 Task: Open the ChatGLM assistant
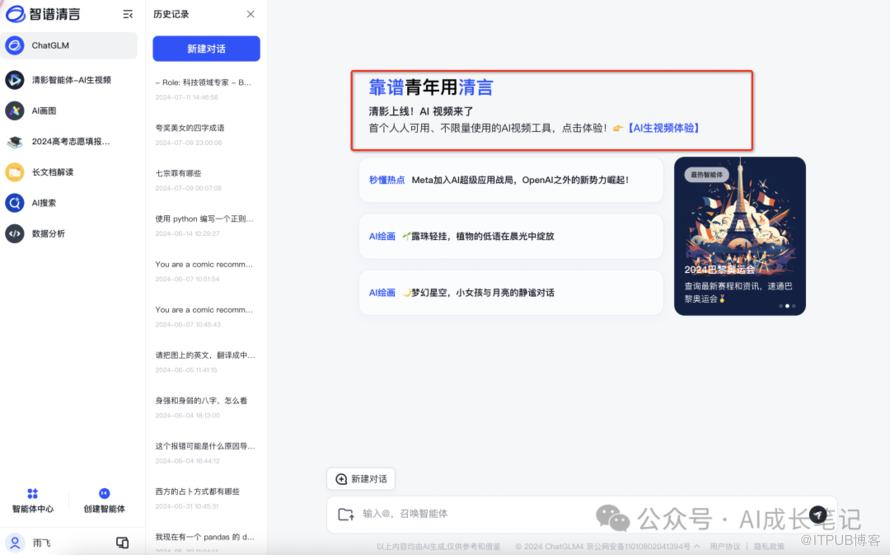tap(69, 45)
